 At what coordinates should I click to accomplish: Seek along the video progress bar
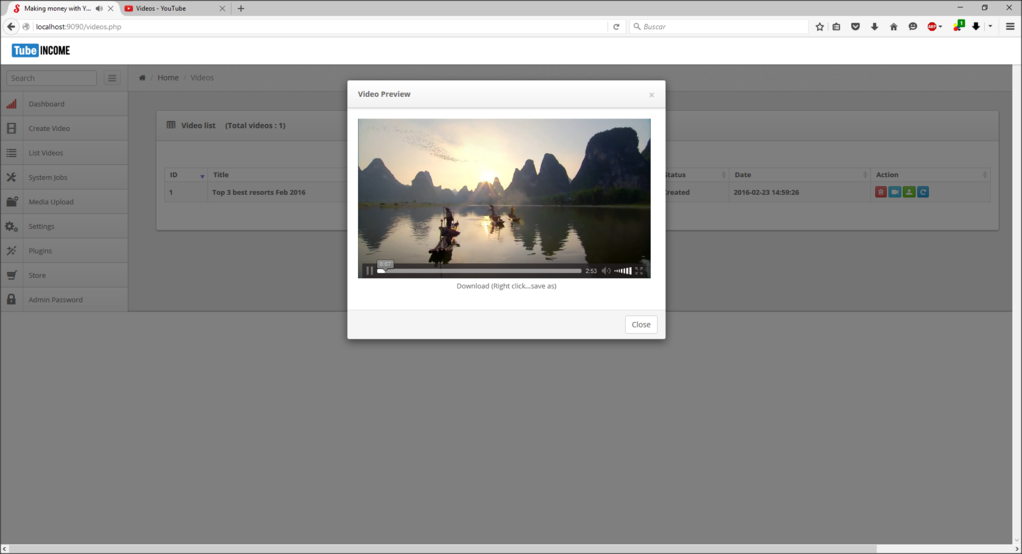(479, 270)
